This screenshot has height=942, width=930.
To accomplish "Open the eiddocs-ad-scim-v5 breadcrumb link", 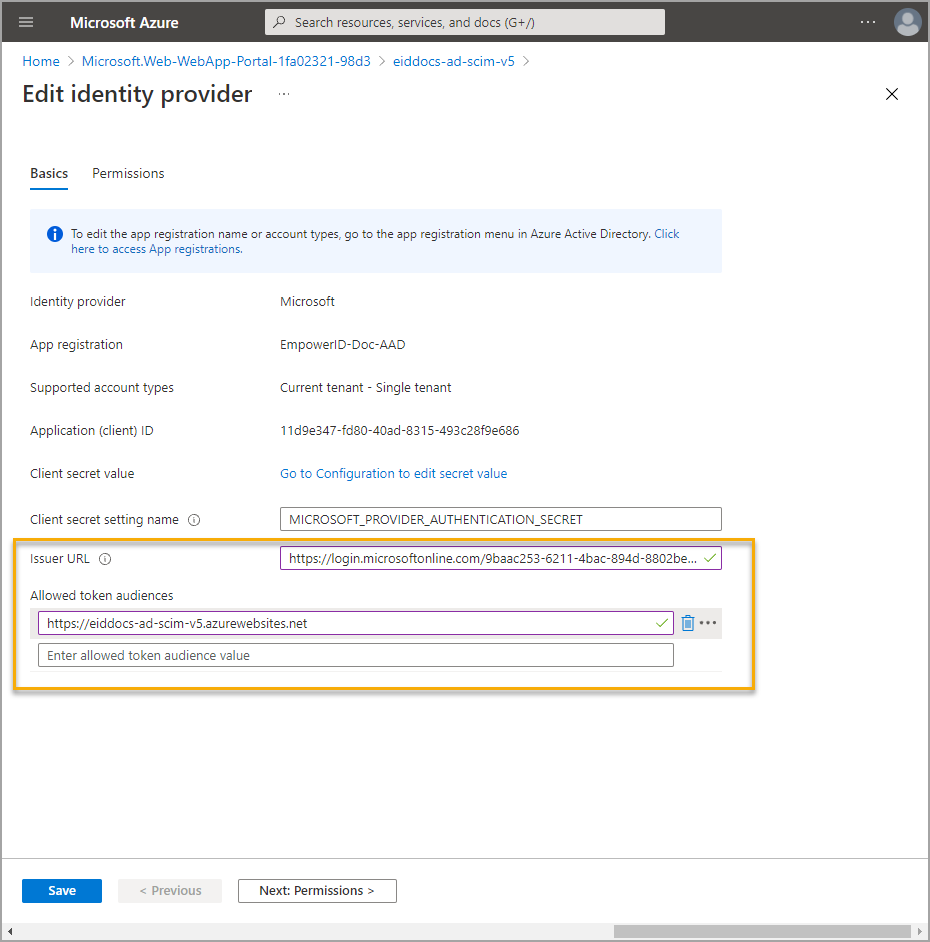I will coord(452,61).
